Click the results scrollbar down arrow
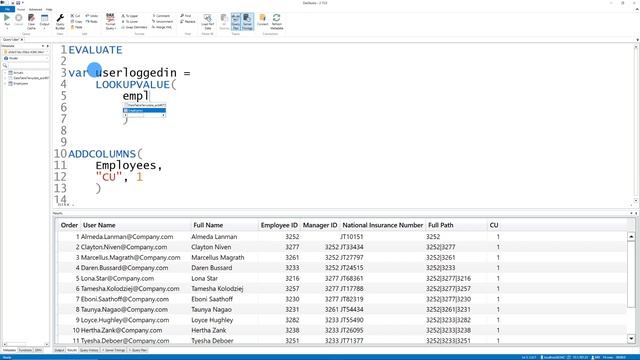640x360 pixels. coord(631,339)
